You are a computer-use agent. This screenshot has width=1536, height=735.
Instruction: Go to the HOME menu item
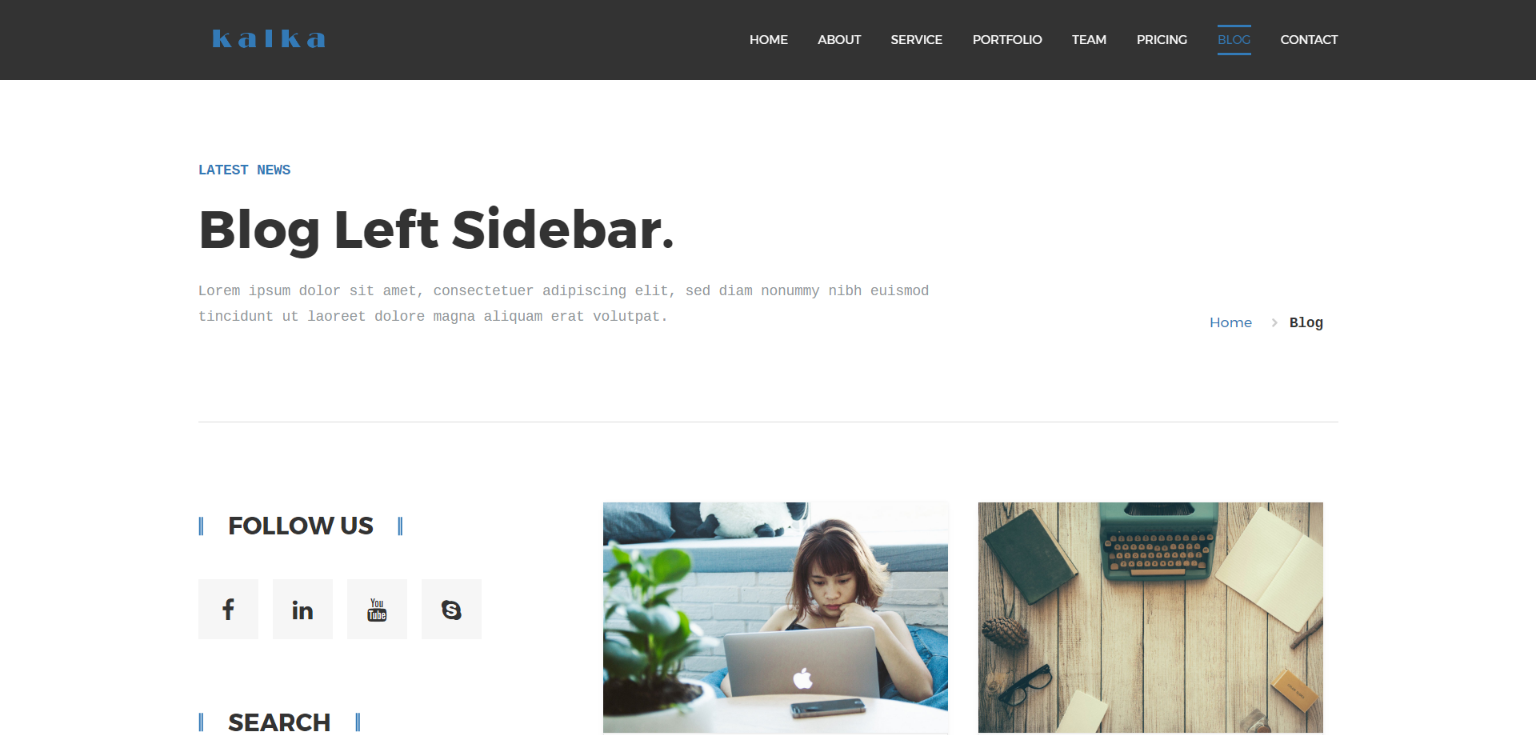pyautogui.click(x=769, y=40)
